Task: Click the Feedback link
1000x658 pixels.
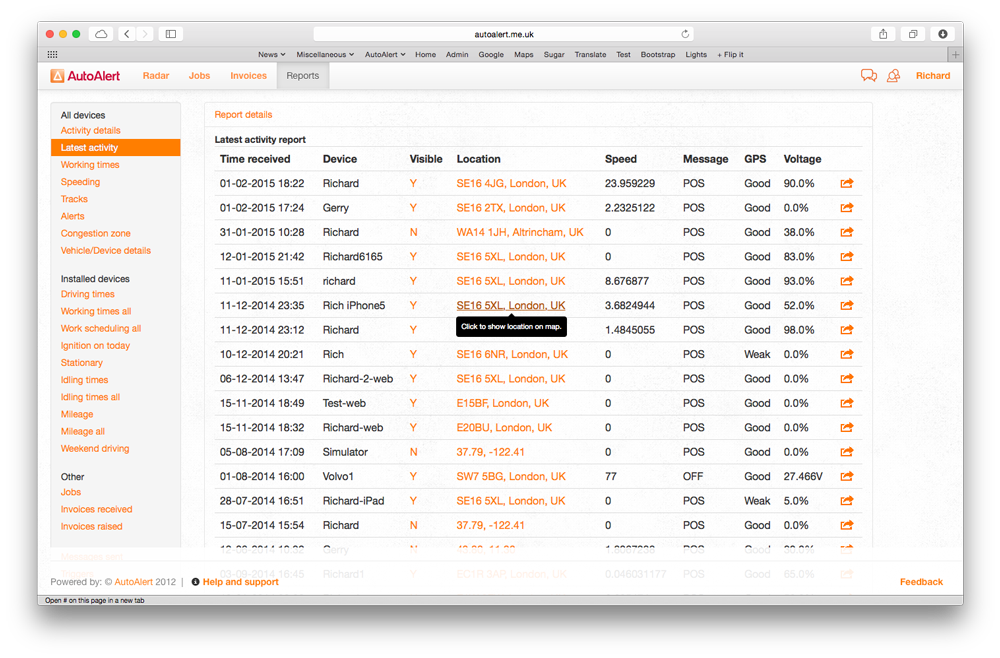Action: coord(921,582)
